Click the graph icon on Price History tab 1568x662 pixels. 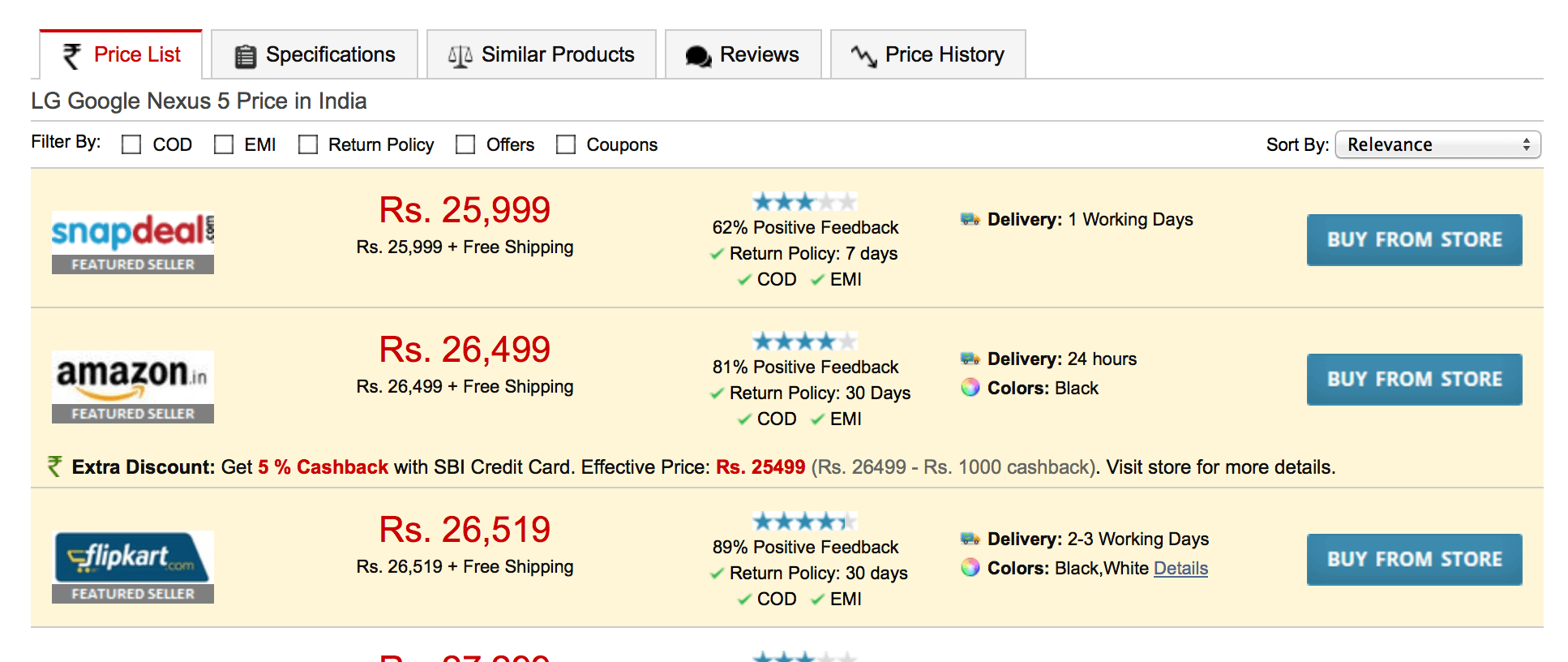(863, 56)
